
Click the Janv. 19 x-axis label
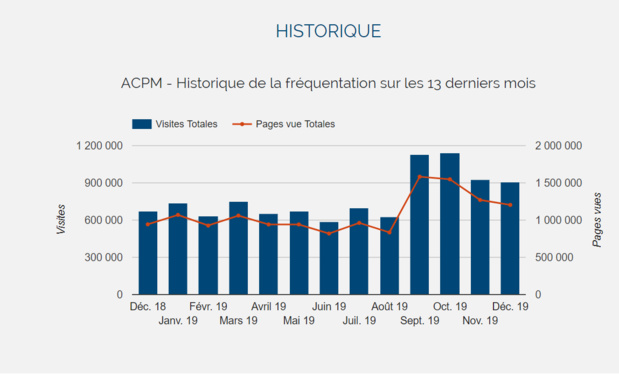point(178,321)
